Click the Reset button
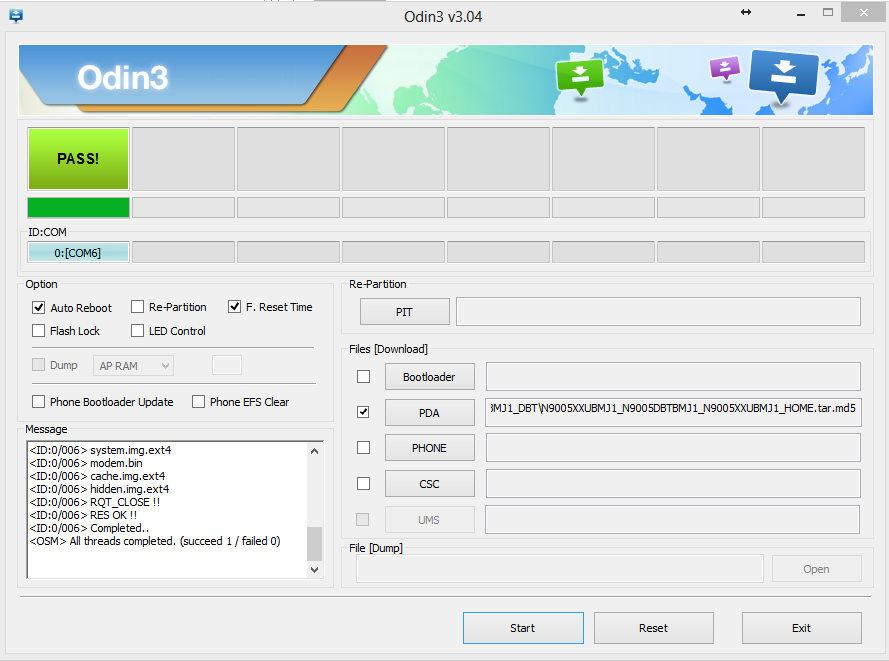 (x=654, y=628)
